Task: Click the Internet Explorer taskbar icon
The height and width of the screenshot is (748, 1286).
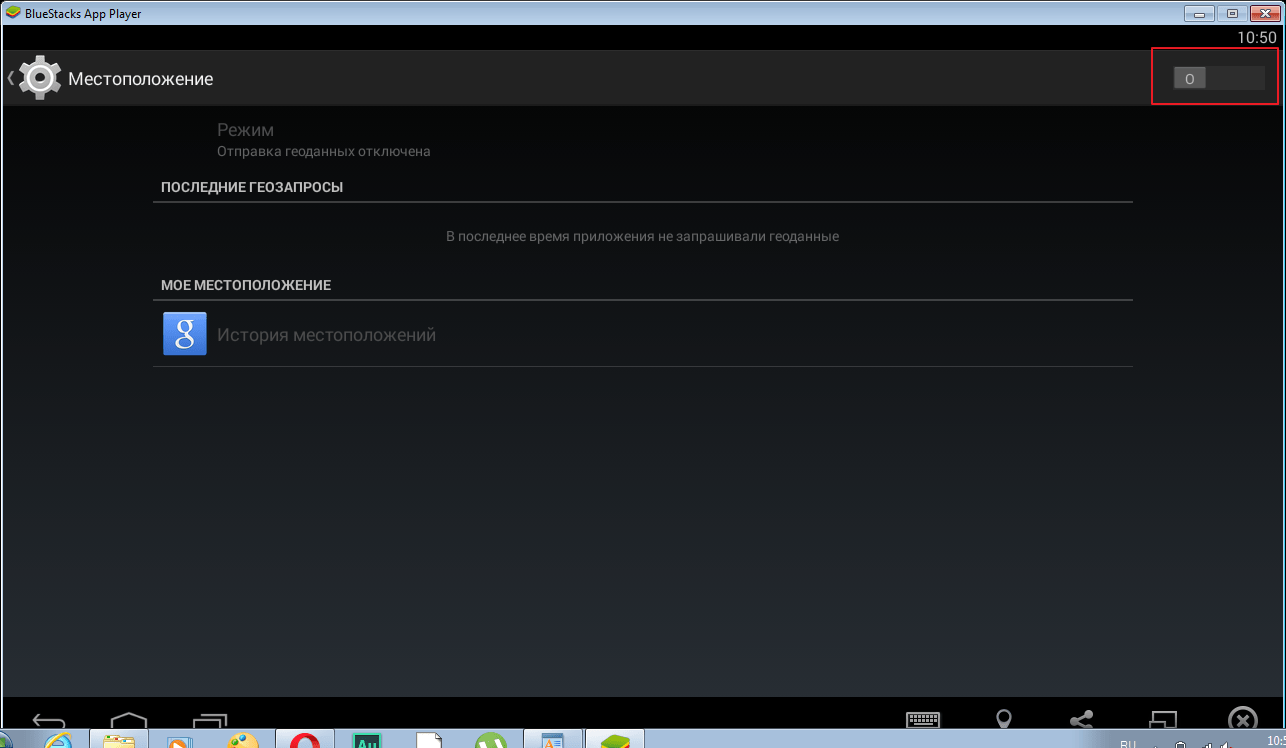Action: click(56, 741)
